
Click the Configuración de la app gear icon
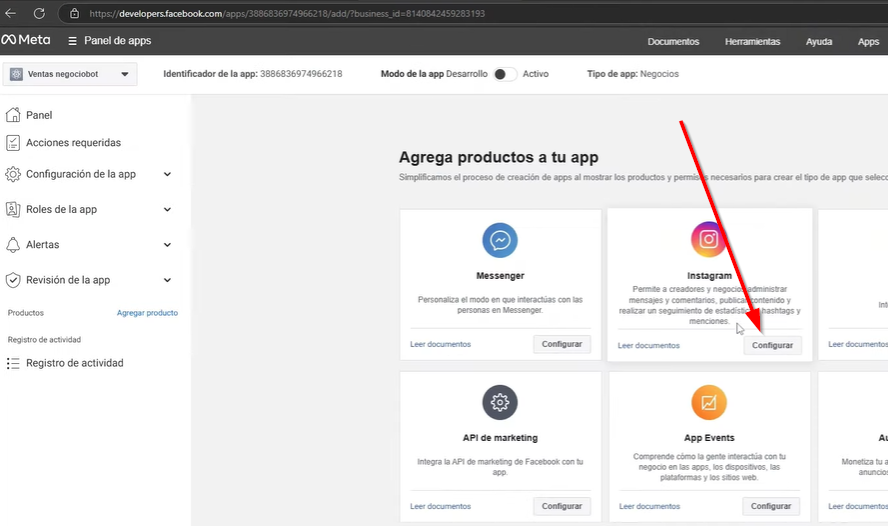click(x=13, y=174)
